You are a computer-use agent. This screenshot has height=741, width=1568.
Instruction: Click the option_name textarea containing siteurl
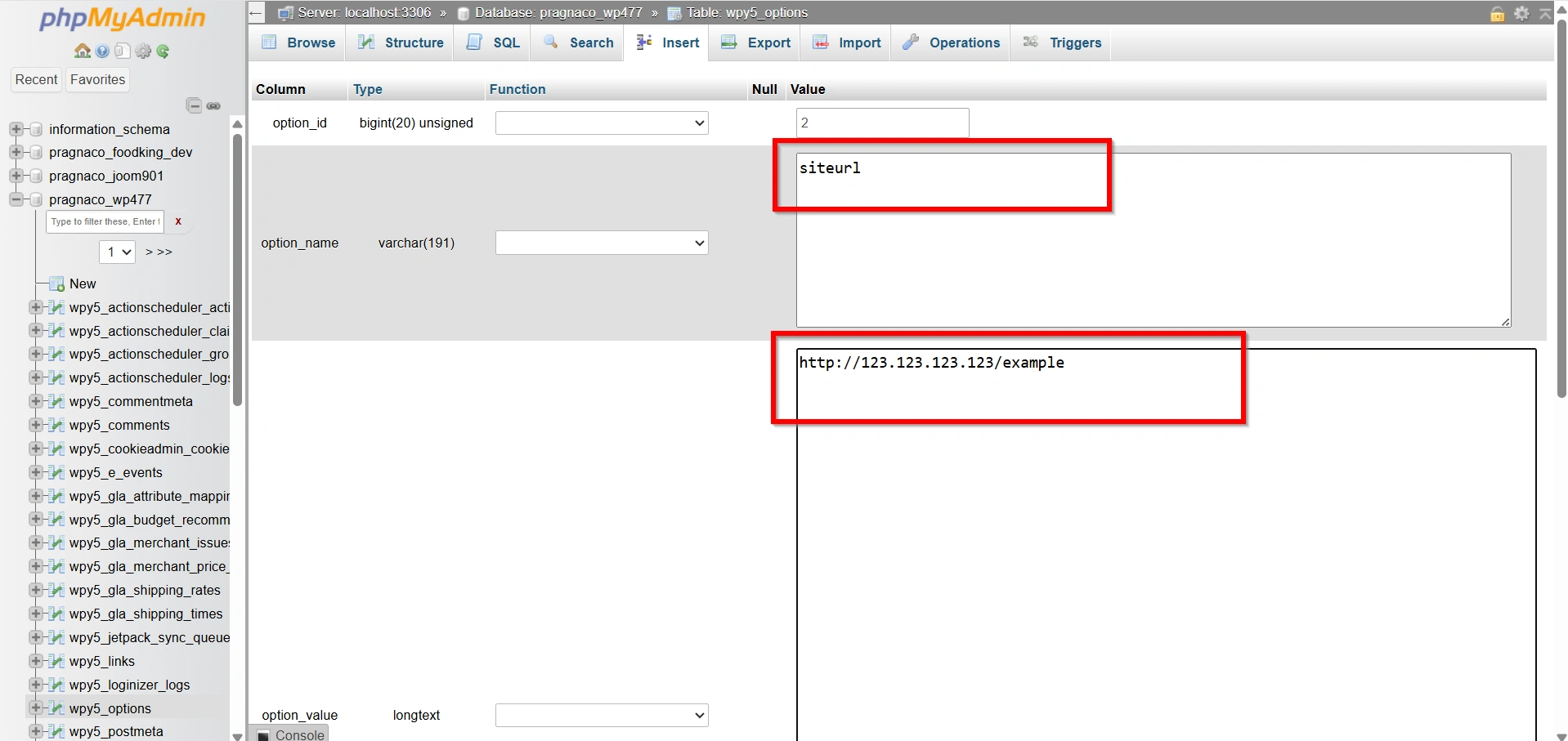point(1154,240)
